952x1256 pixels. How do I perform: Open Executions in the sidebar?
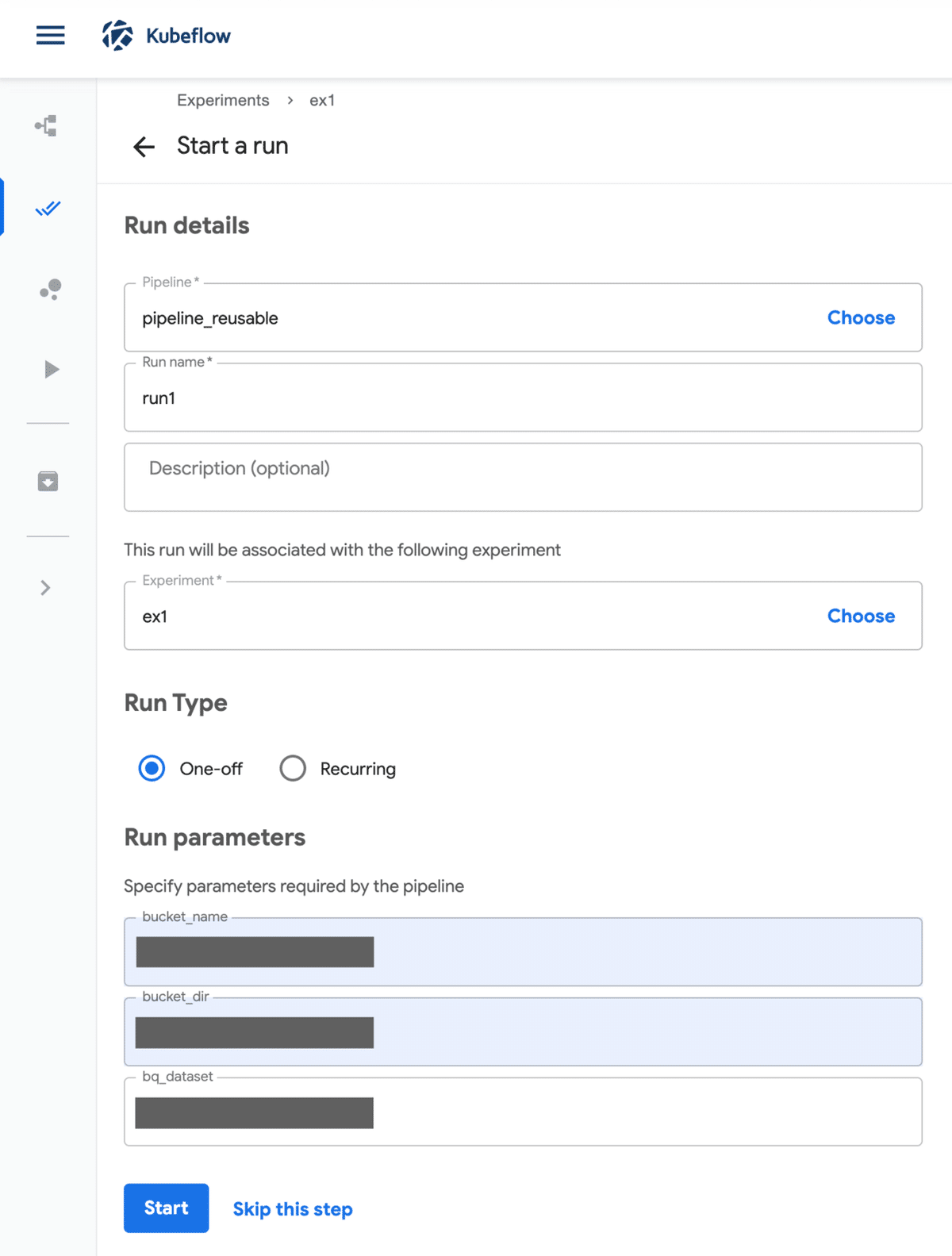51,369
